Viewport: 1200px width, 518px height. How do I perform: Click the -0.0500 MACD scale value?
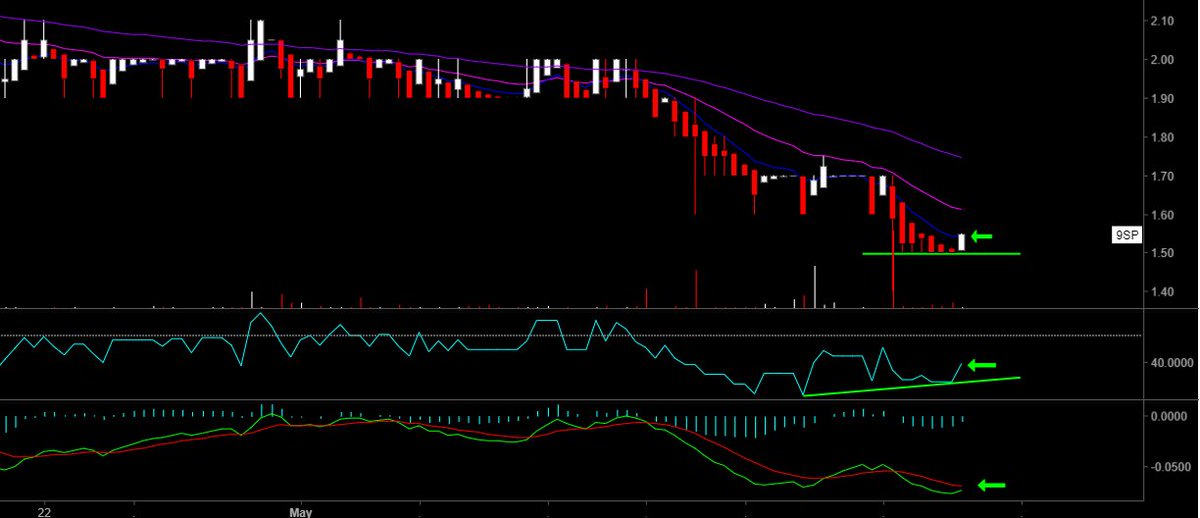tap(1169, 468)
